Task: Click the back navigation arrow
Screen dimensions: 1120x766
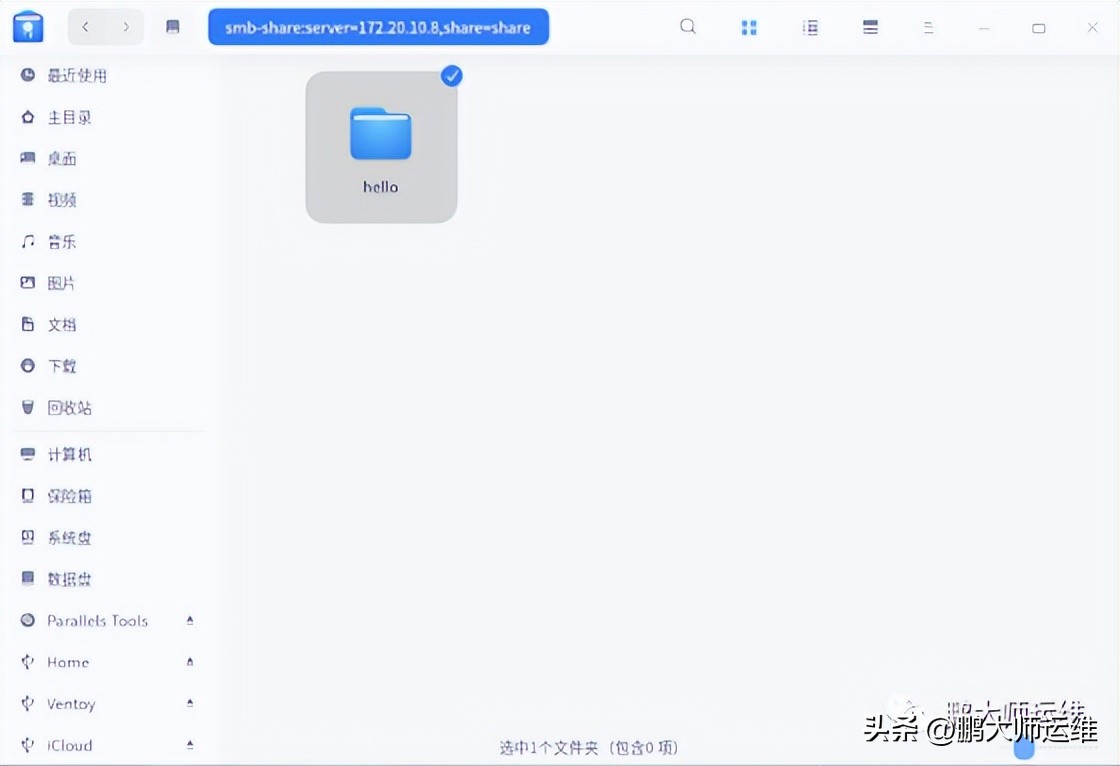Action: (85, 27)
